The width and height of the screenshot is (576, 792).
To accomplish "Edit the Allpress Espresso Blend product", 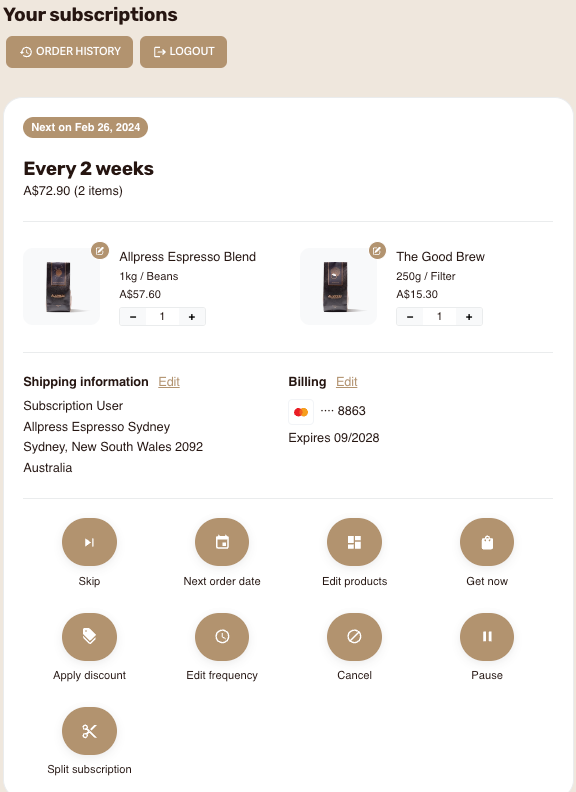I will (x=100, y=251).
